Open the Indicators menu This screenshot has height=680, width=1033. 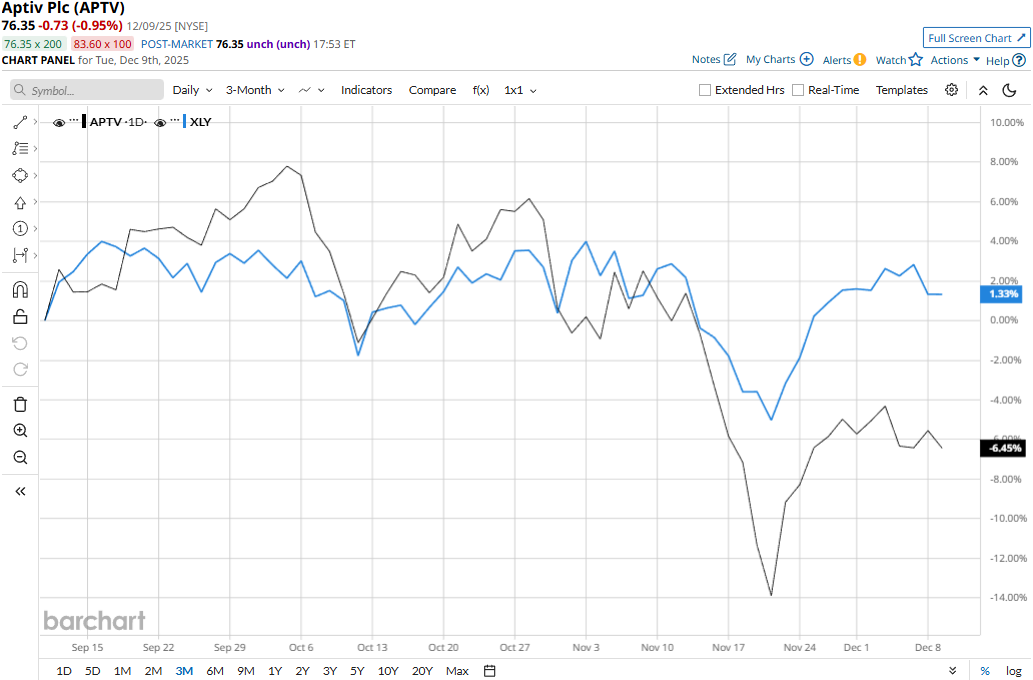click(366, 90)
